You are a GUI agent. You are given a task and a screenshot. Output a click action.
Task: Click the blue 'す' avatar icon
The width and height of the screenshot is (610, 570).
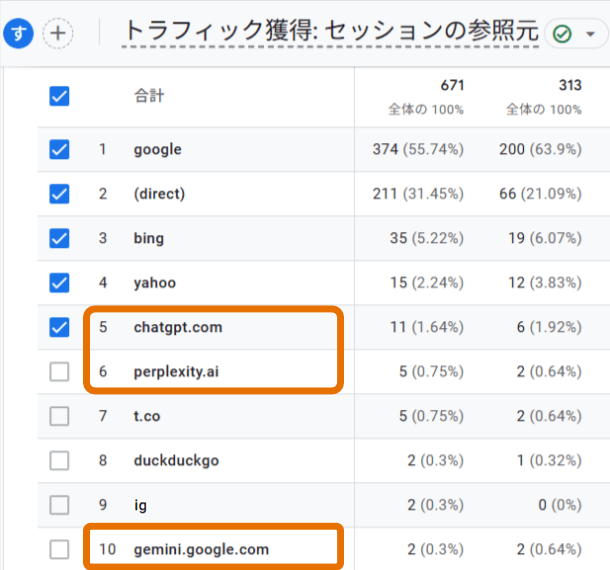[x=19, y=33]
